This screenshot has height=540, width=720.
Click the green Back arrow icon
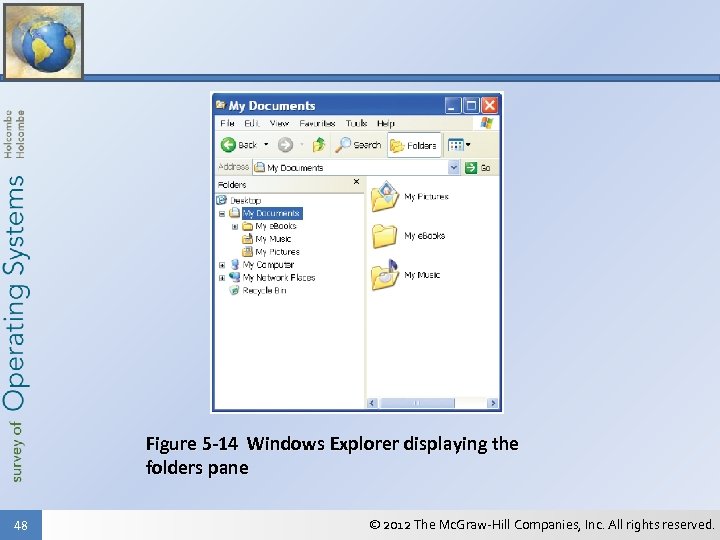click(x=228, y=145)
